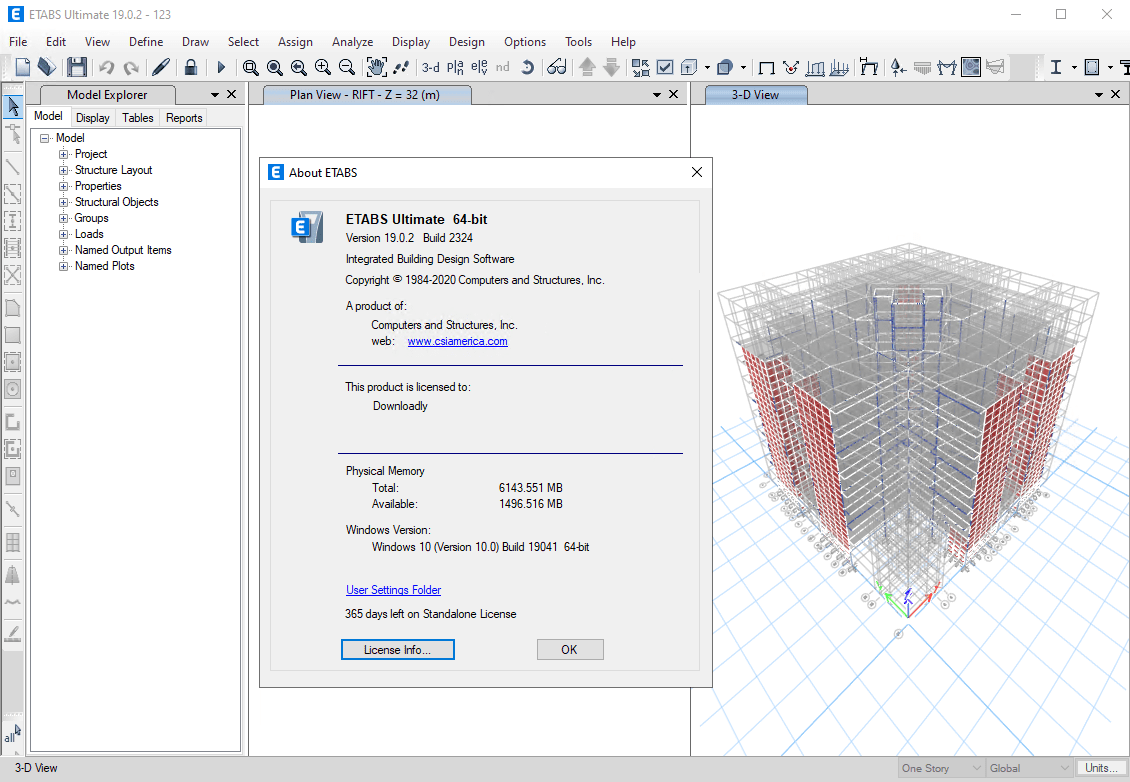This screenshot has height=782, width=1130.
Task: Switch to 3-d view using the toolbar icon
Action: coord(430,69)
